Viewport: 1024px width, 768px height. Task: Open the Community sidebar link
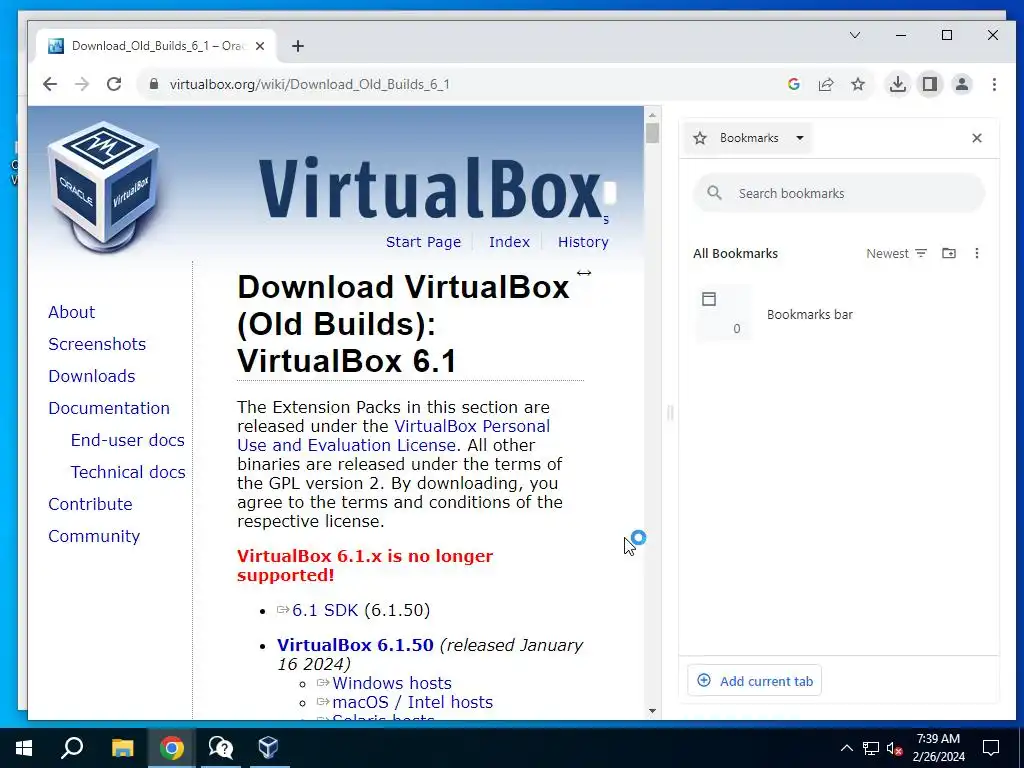[x=94, y=536]
